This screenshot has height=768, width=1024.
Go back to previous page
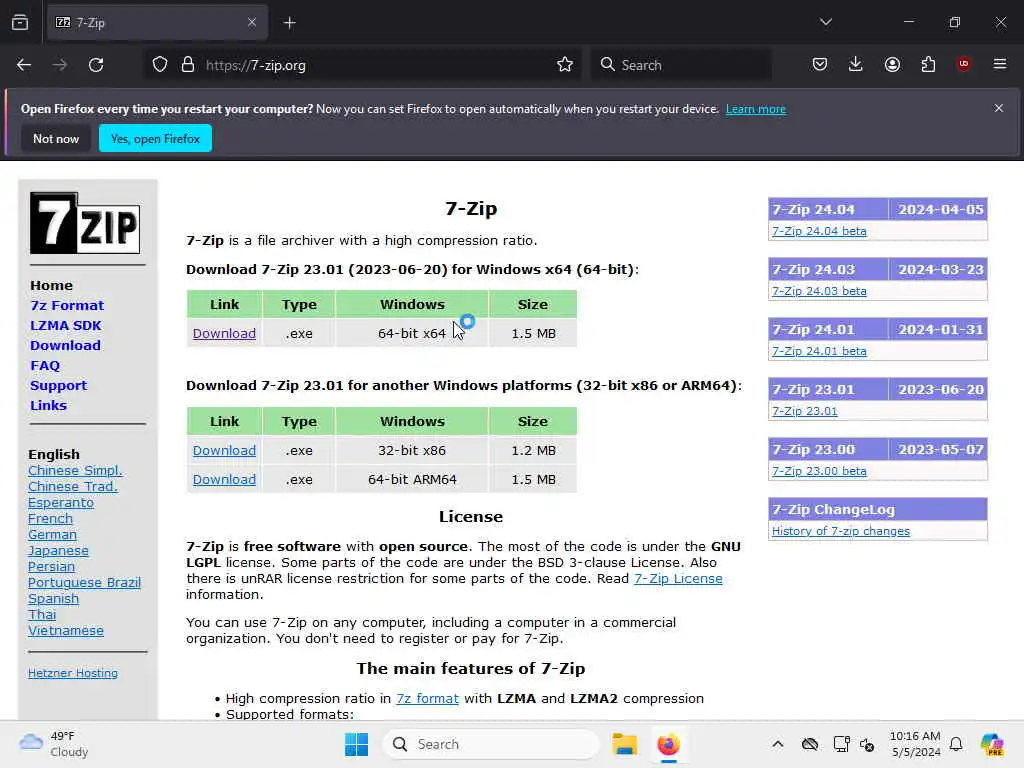(24, 65)
